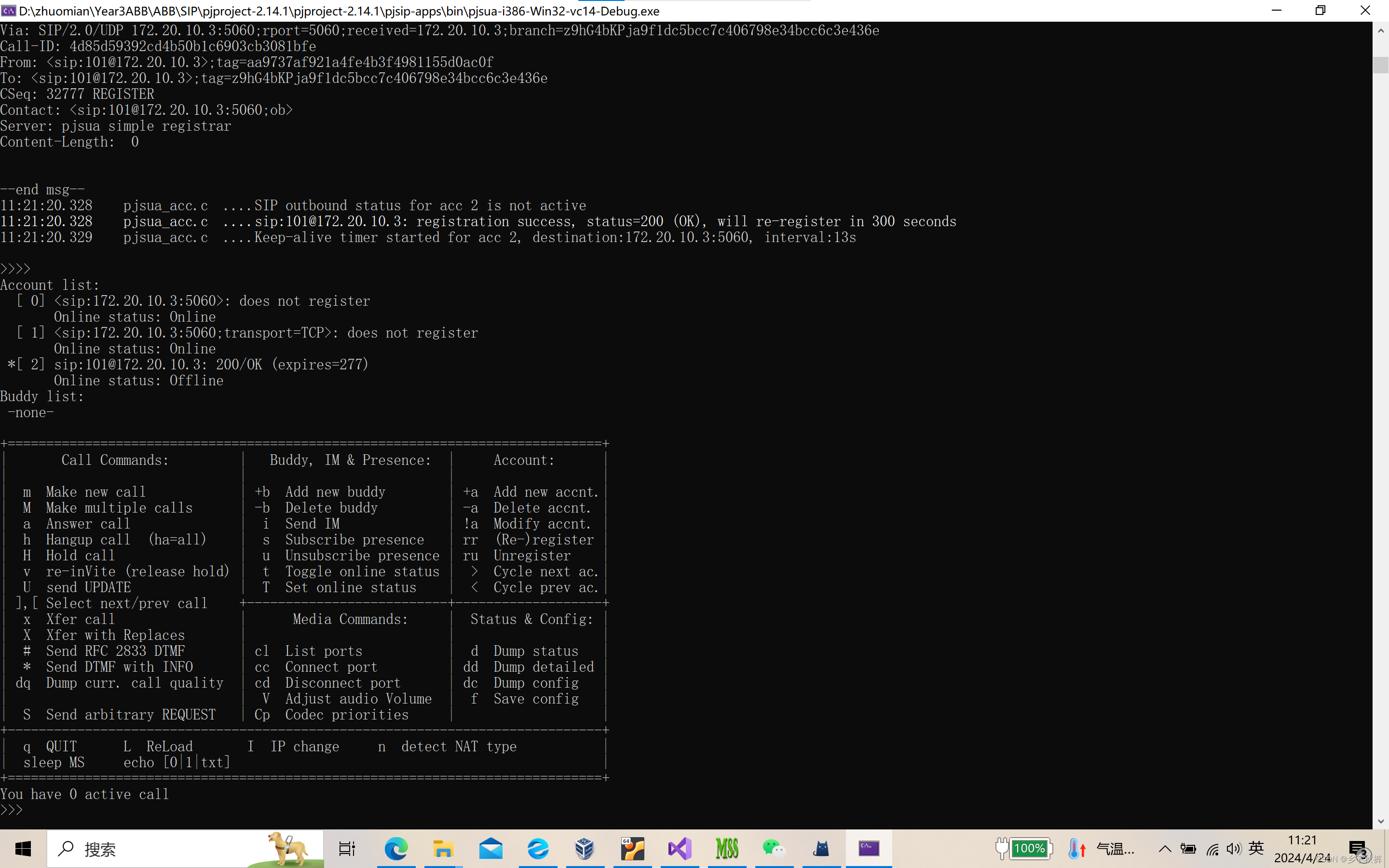Open the console system menu via title-bar icon
The image size is (1389, 868).
tap(8, 10)
